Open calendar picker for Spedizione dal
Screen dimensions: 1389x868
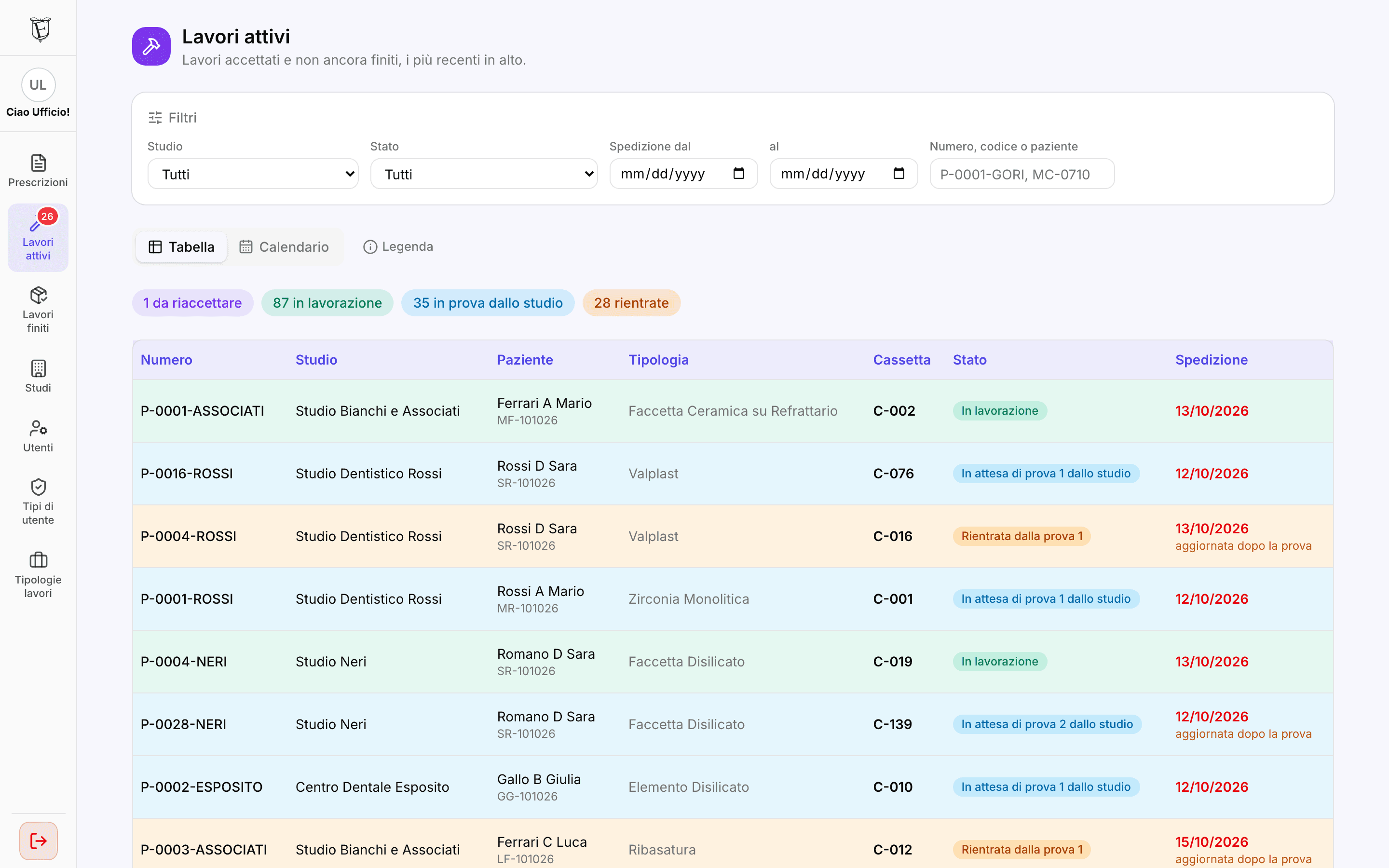coord(739,174)
